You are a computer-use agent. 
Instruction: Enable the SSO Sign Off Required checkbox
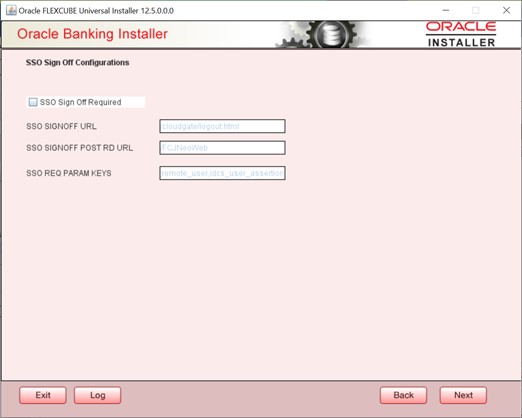point(33,102)
